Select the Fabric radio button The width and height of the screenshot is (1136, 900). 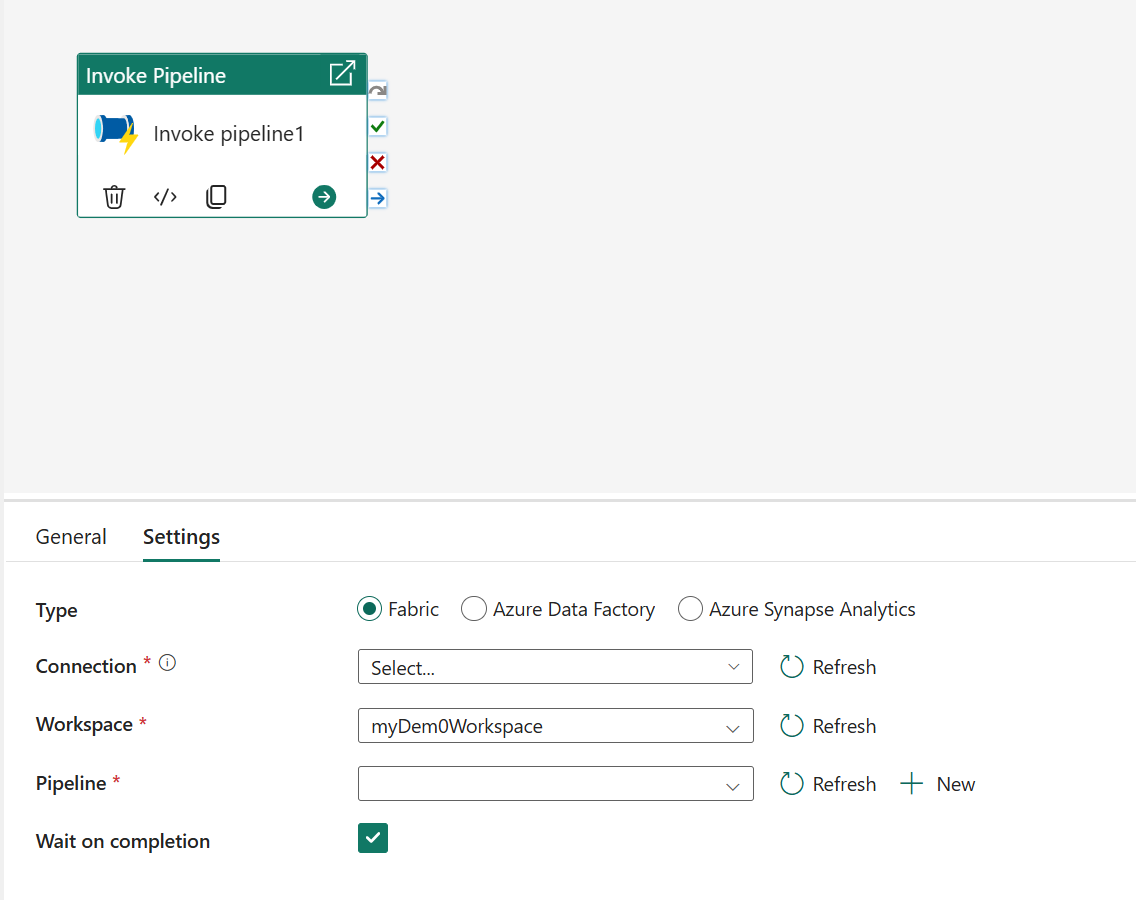(x=370, y=609)
